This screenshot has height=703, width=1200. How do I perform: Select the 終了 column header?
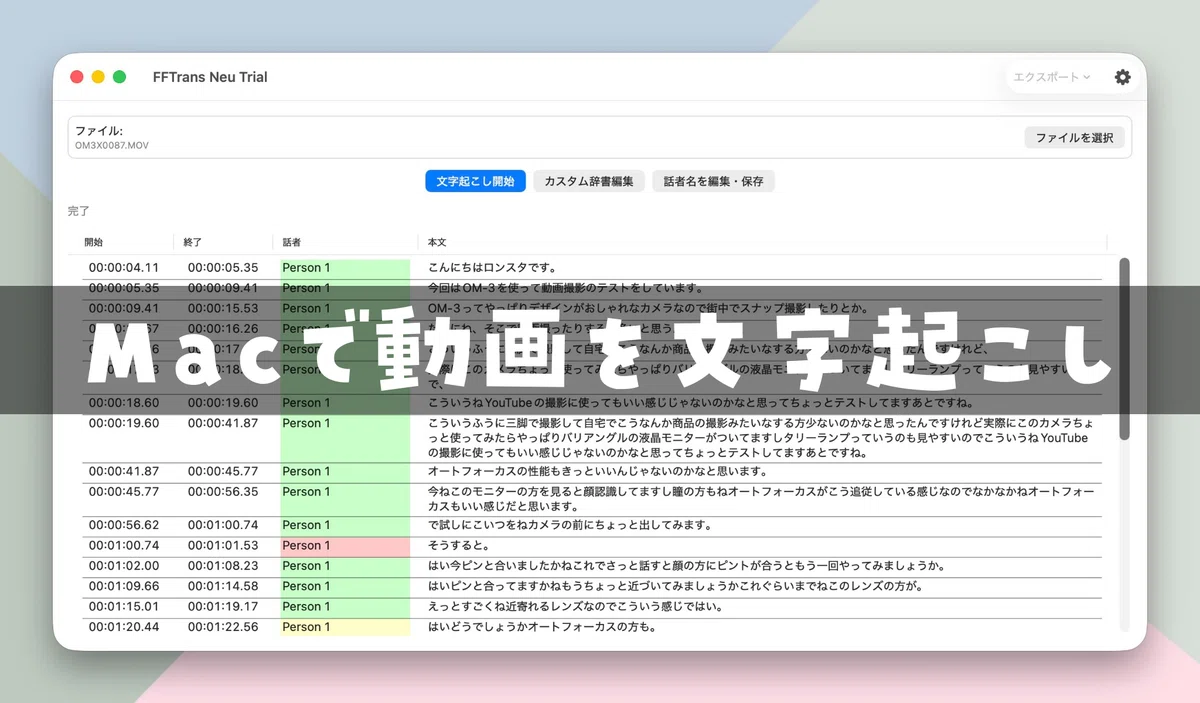point(193,242)
